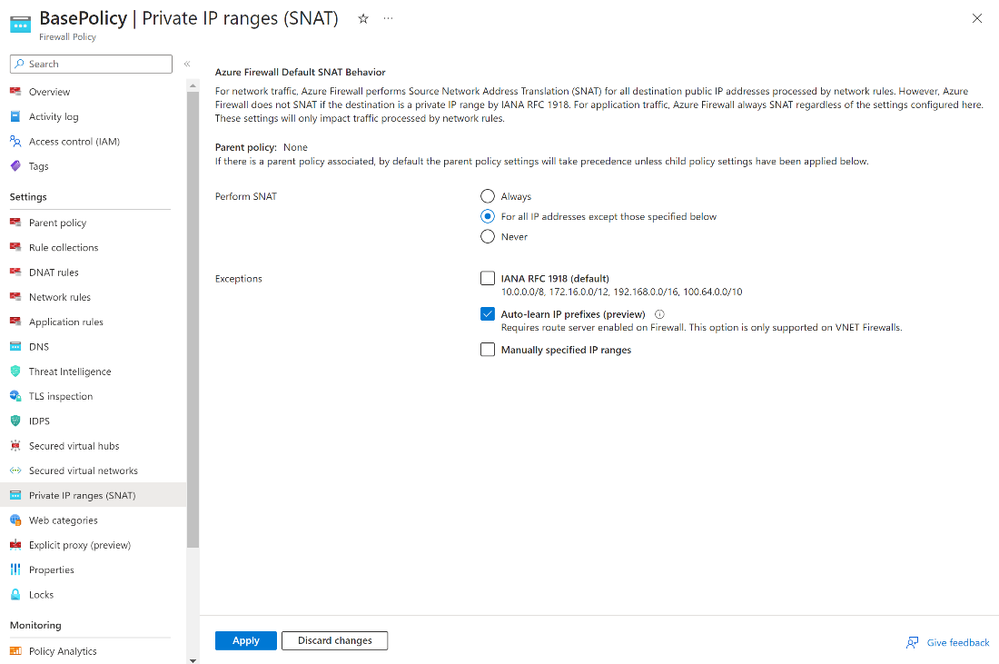Click the Overview icon in sidebar

point(15,92)
